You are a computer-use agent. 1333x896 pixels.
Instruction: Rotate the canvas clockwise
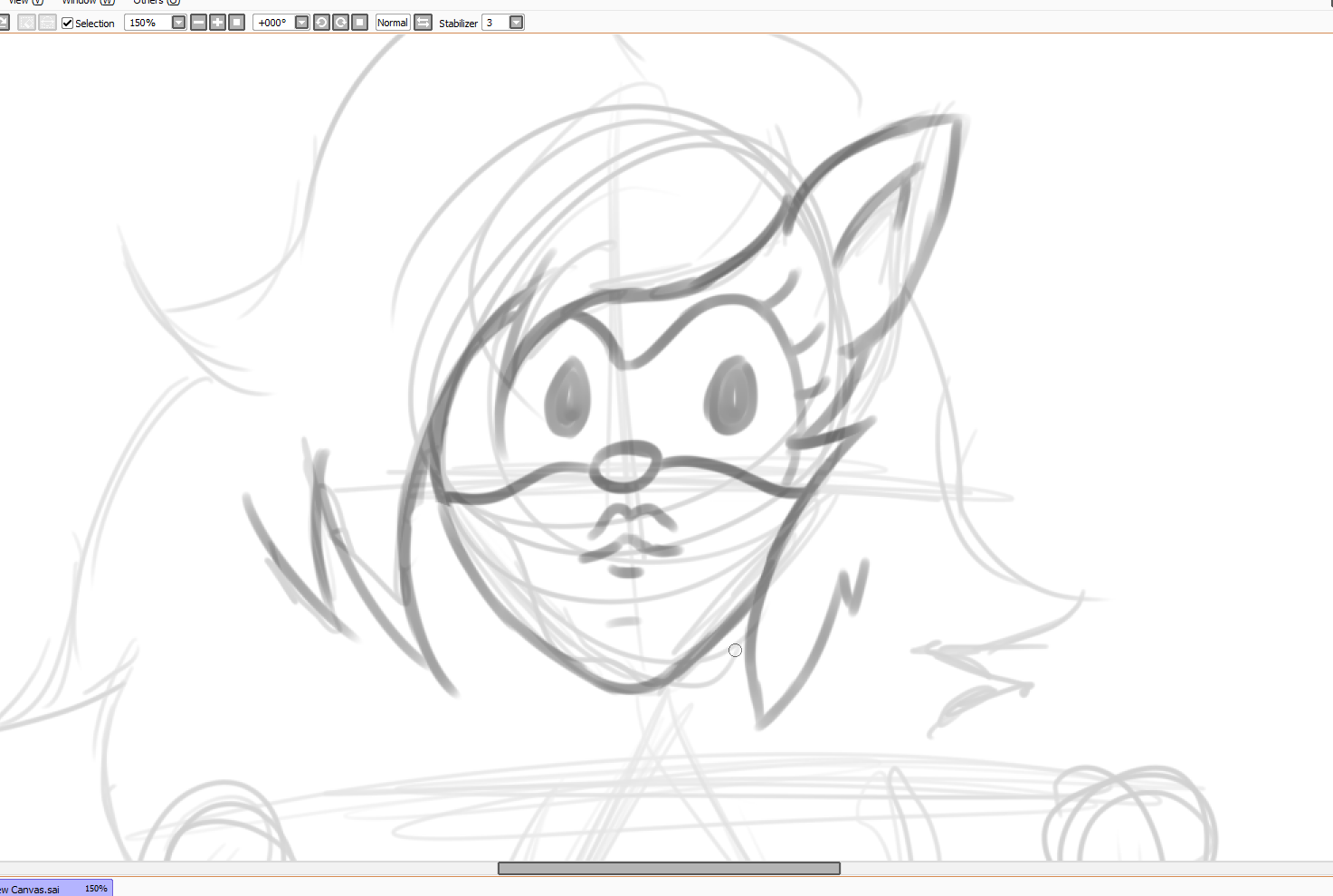tap(340, 23)
